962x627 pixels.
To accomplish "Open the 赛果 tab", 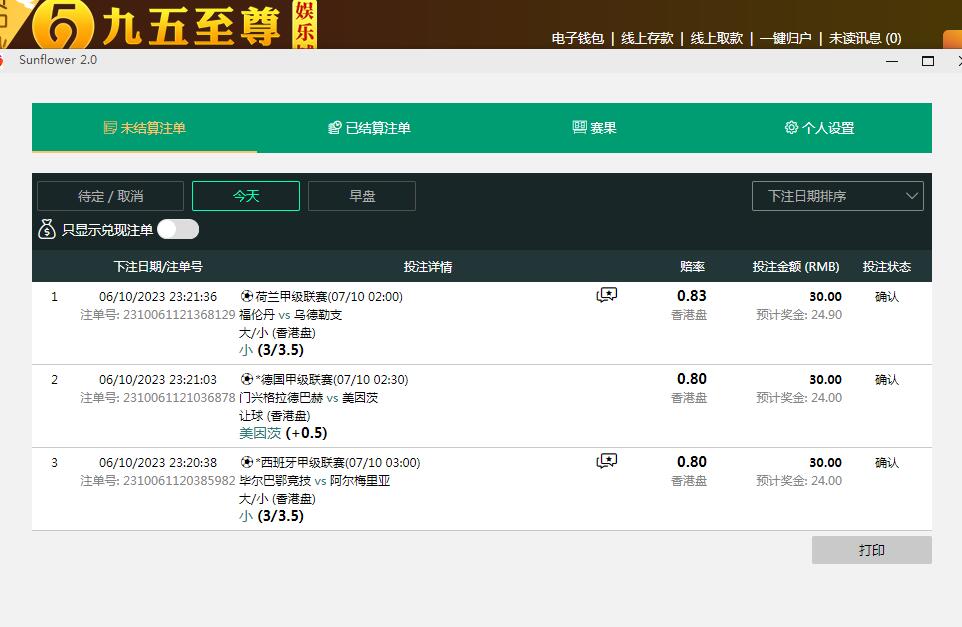I will tap(594, 128).
